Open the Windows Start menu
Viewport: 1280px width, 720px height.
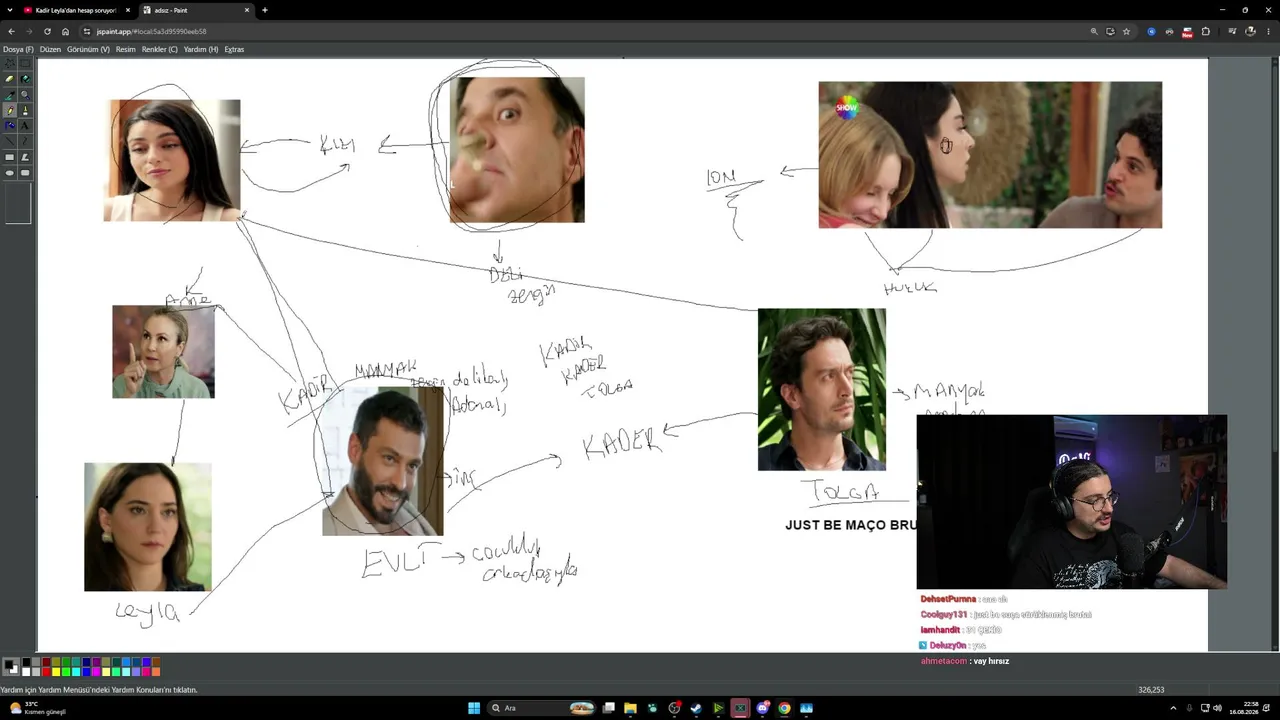474,708
